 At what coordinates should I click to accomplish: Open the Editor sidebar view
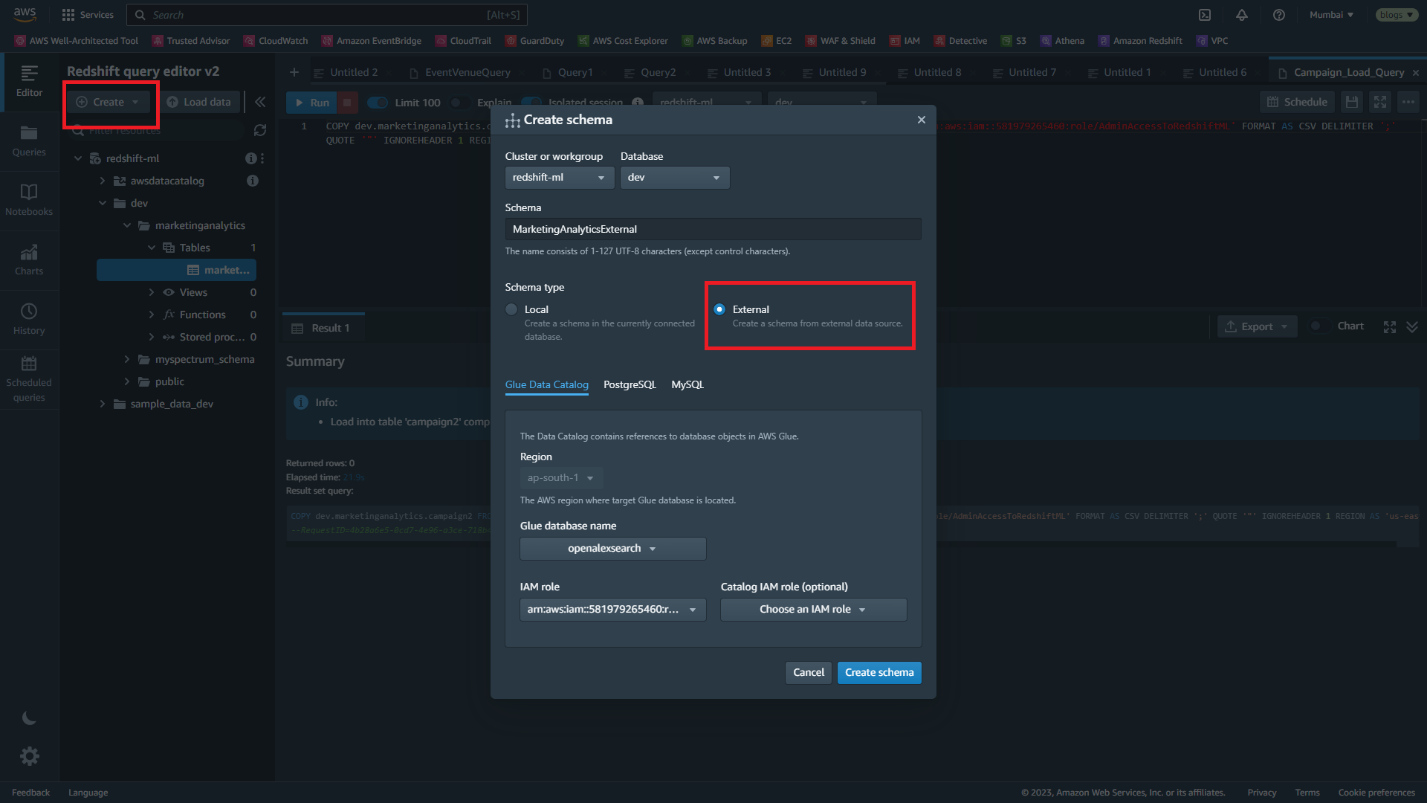(x=29, y=81)
